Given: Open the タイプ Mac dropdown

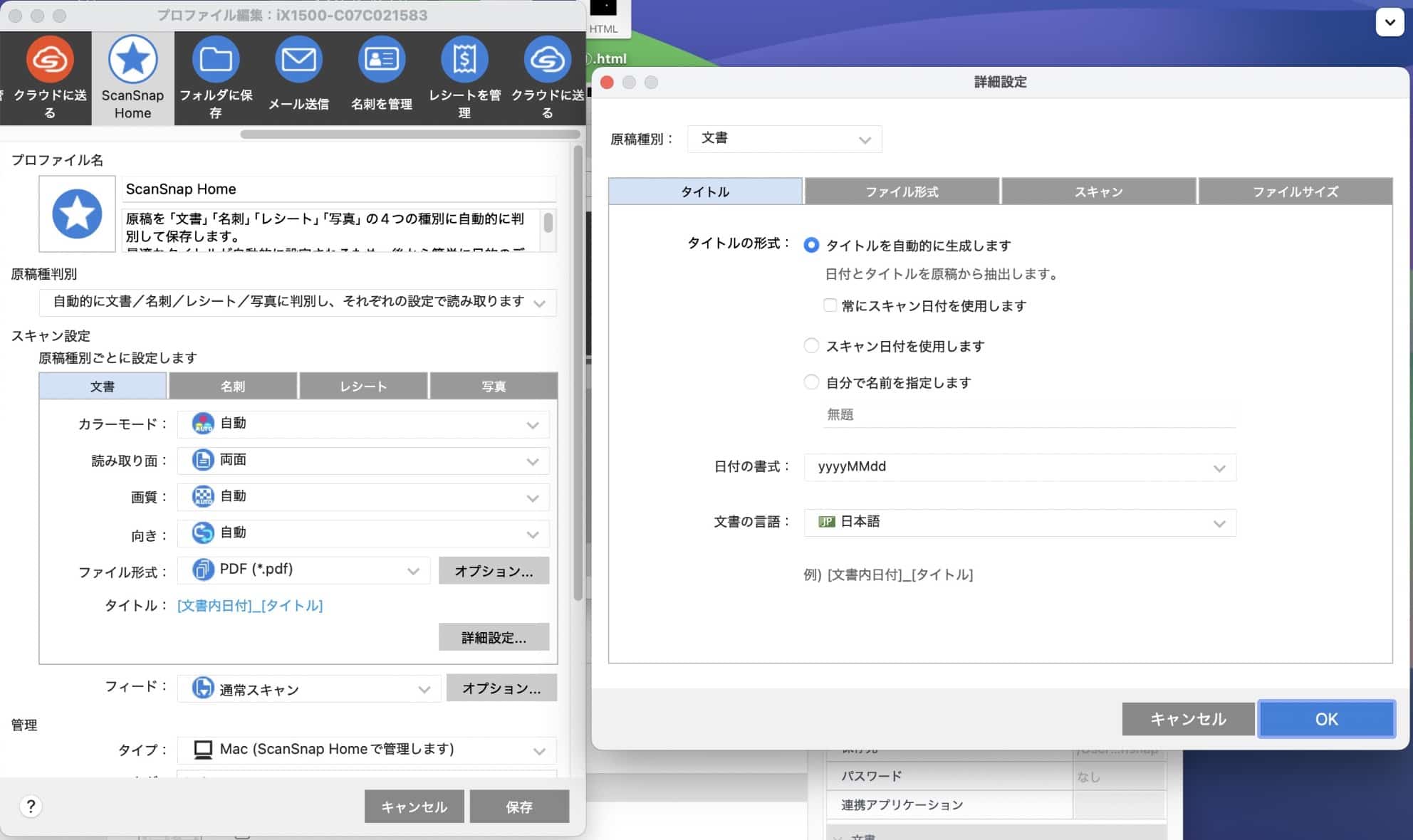Looking at the screenshot, I should 367,750.
